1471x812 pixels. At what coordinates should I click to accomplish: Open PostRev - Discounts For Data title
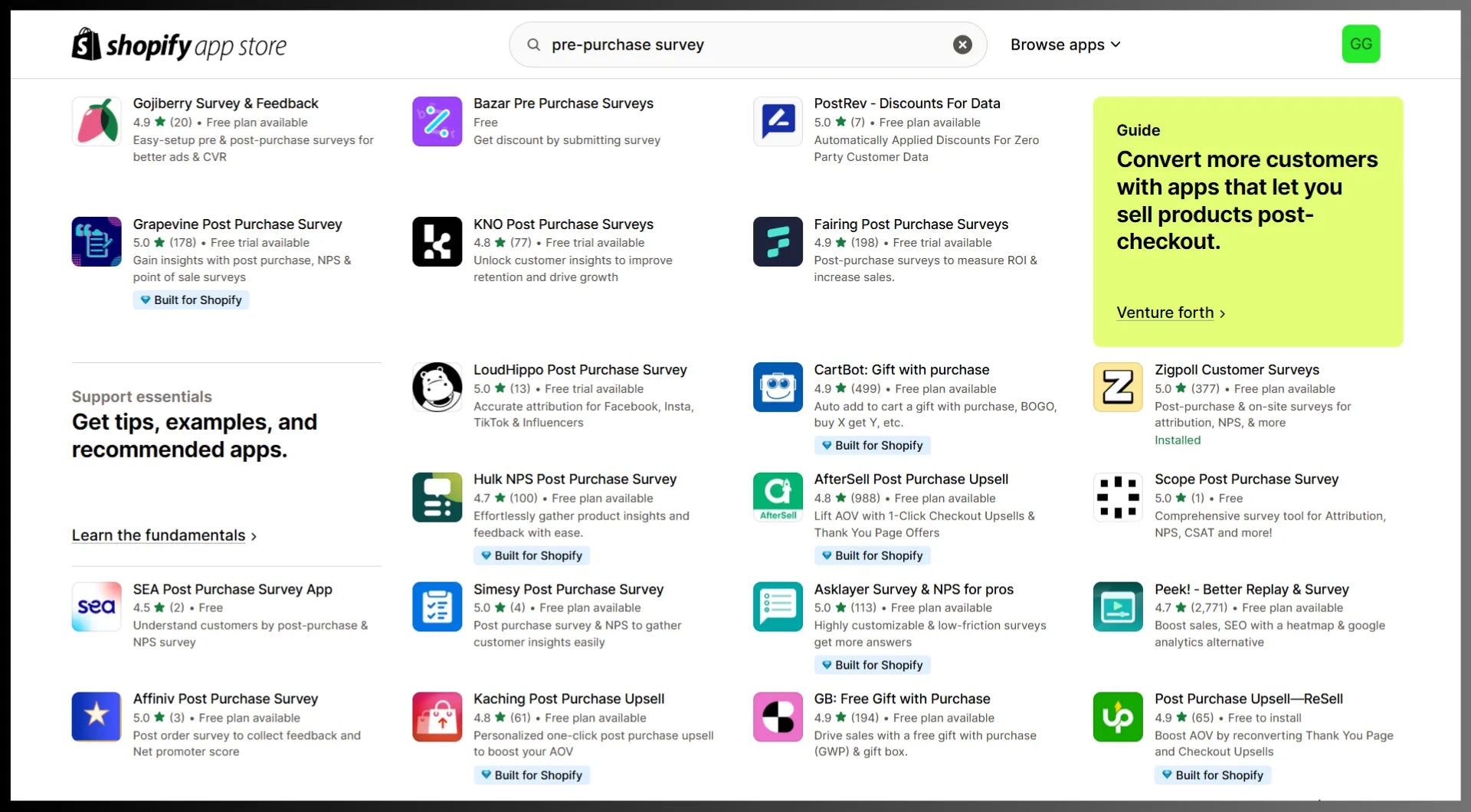point(907,103)
